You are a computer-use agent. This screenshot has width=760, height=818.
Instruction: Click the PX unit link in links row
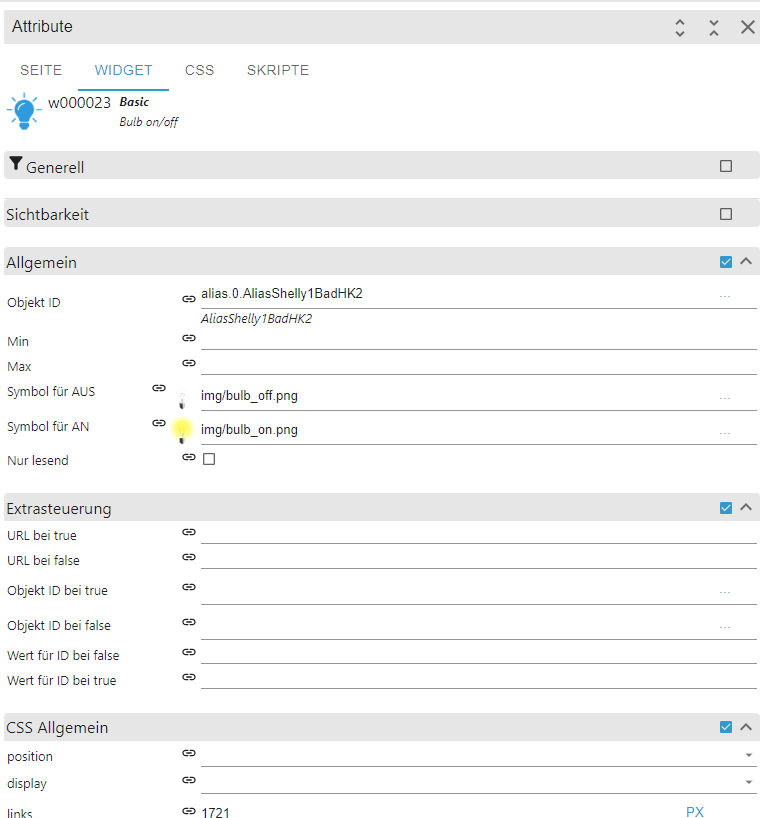[694, 812]
